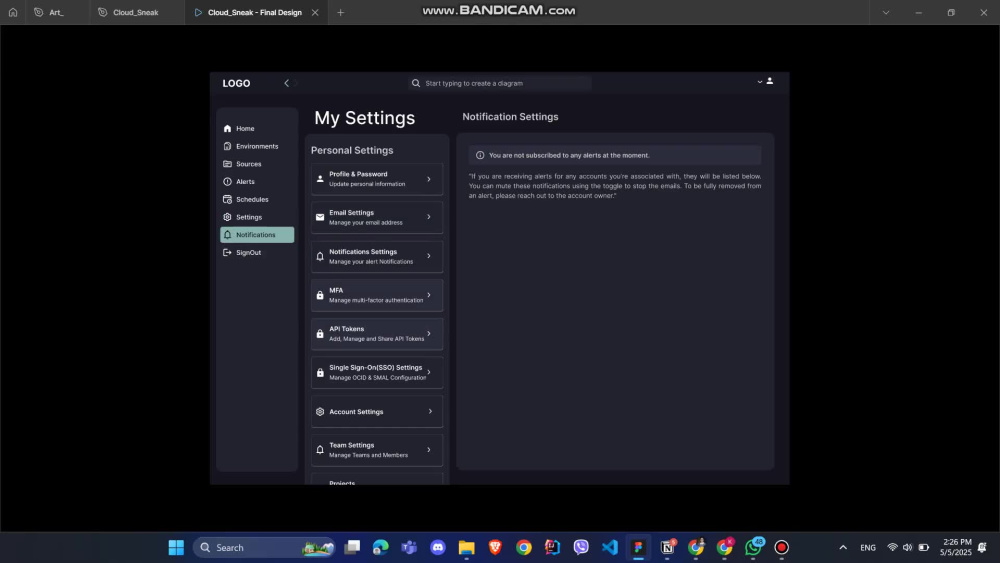The height and width of the screenshot is (563, 1000).
Task: Click the bell icon on Team Settings
Action: pos(320,450)
